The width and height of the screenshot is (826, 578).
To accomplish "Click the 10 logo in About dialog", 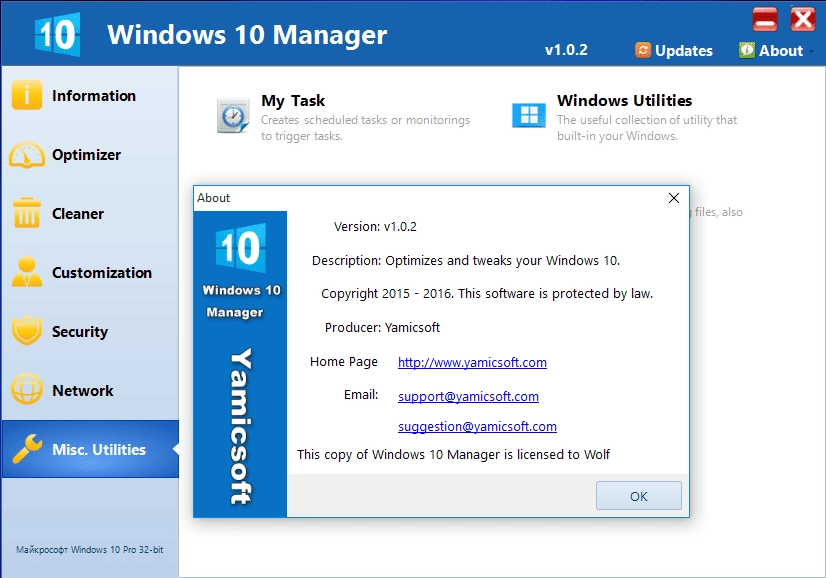I will coord(241,248).
